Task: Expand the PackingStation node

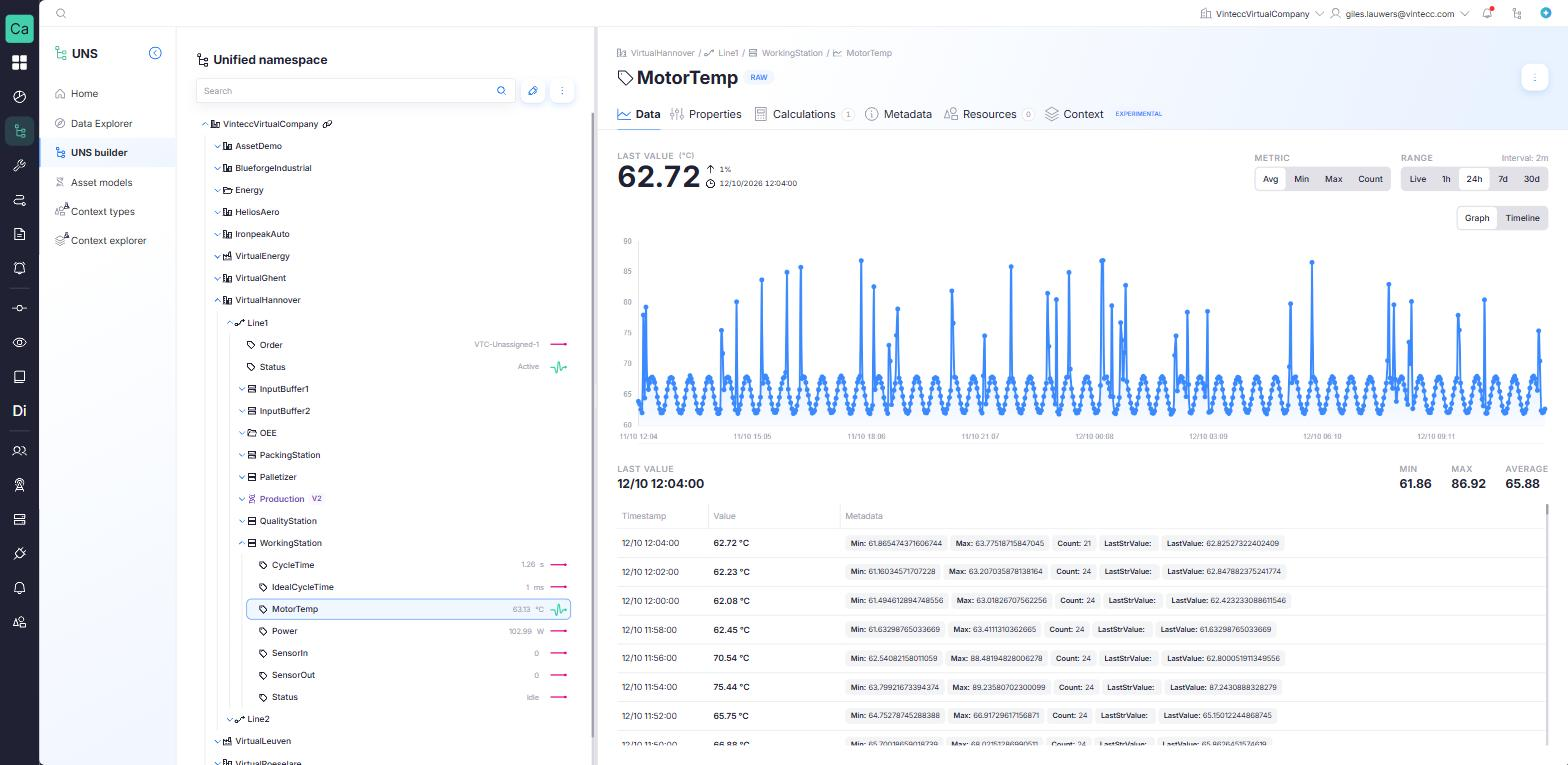Action: point(242,455)
